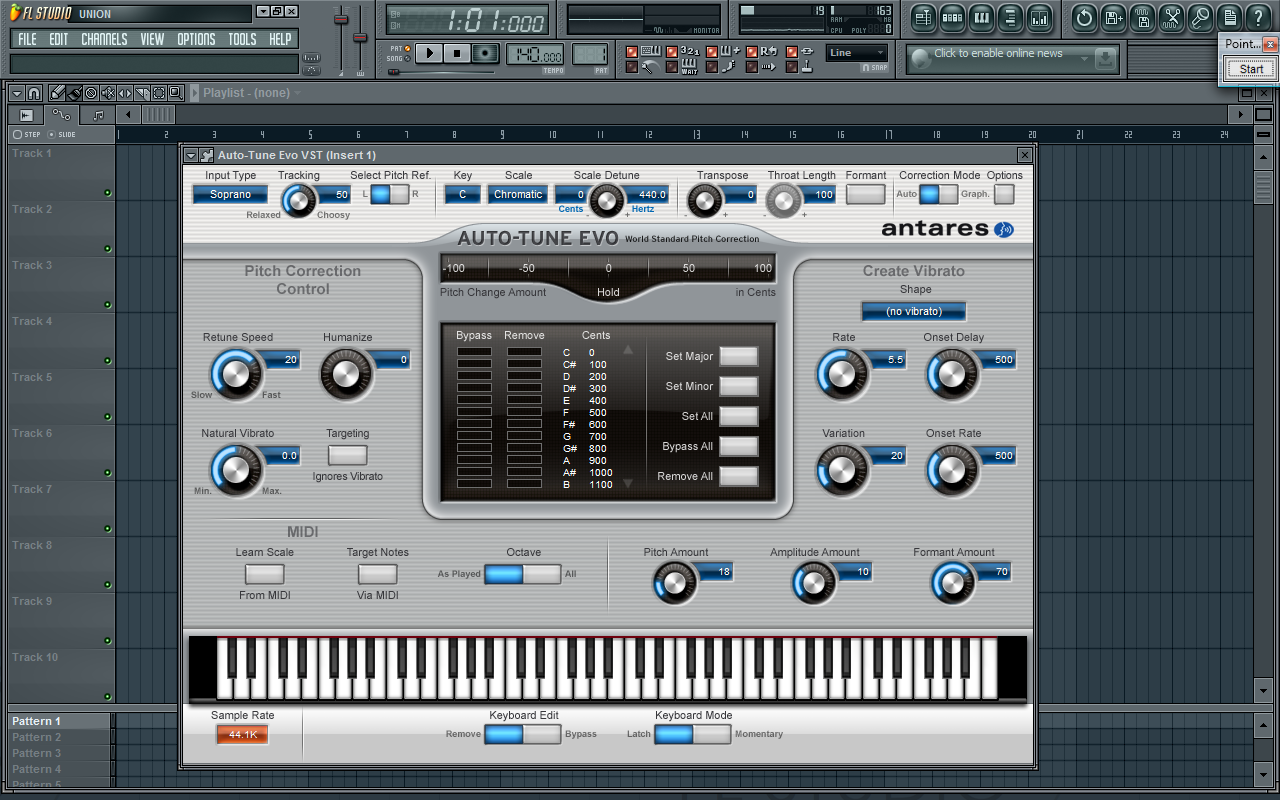Select the playlist pencil draw tool
Viewport: 1280px width, 800px height.
(58, 93)
